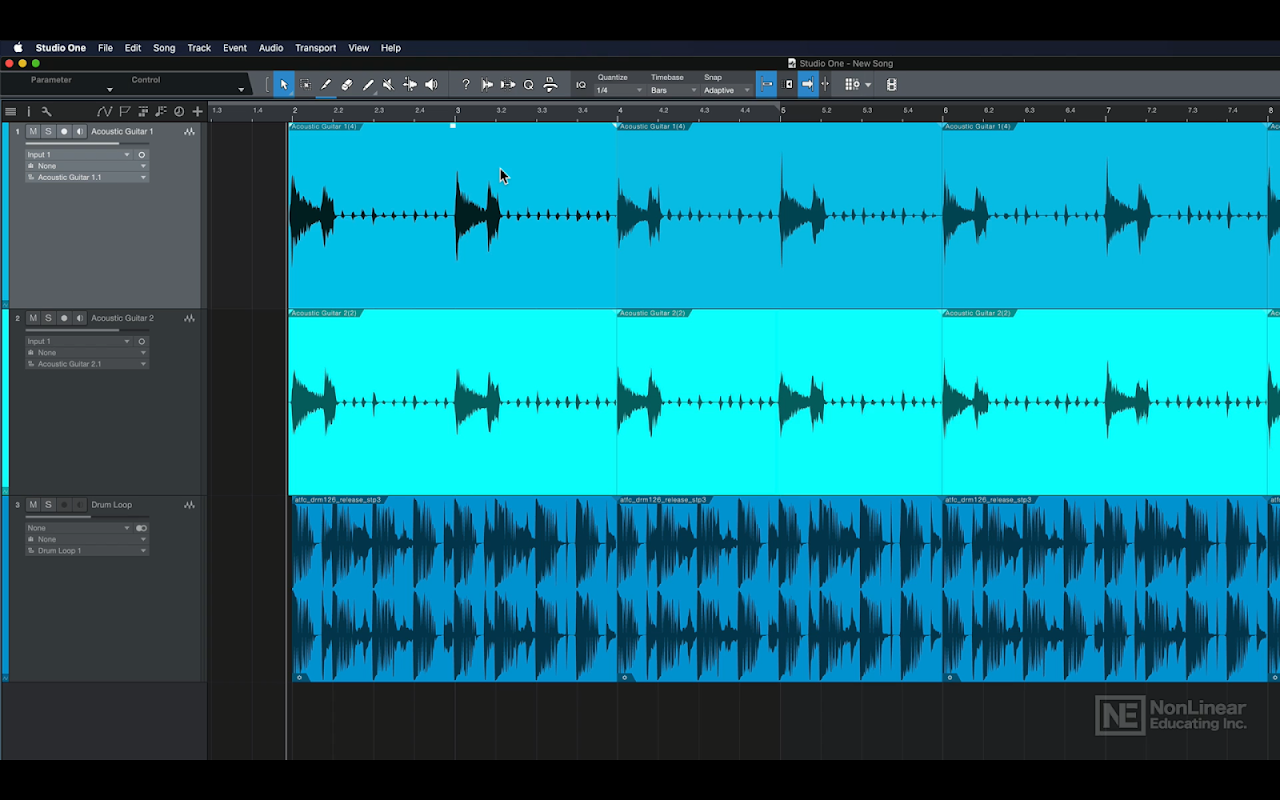
Task: Open the track list lines icon
Action: point(11,112)
